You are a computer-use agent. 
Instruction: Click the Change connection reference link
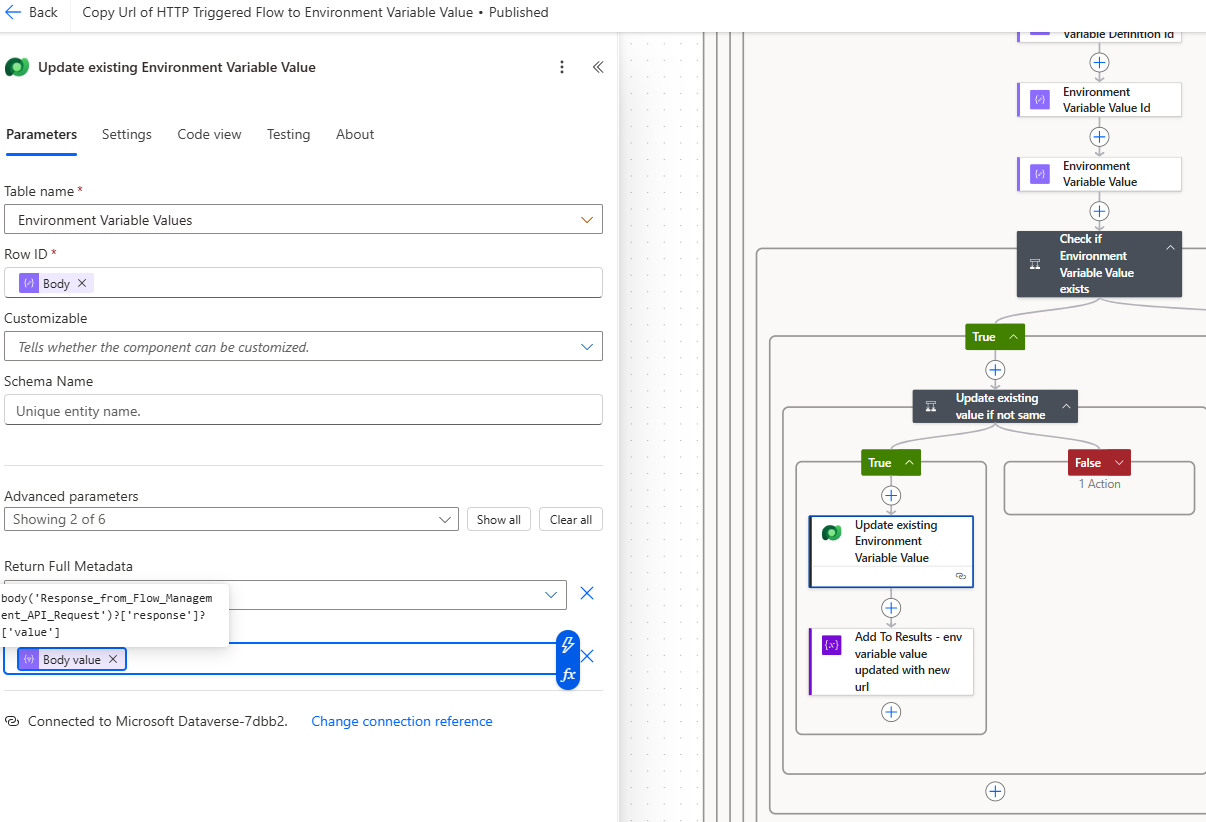coord(401,721)
